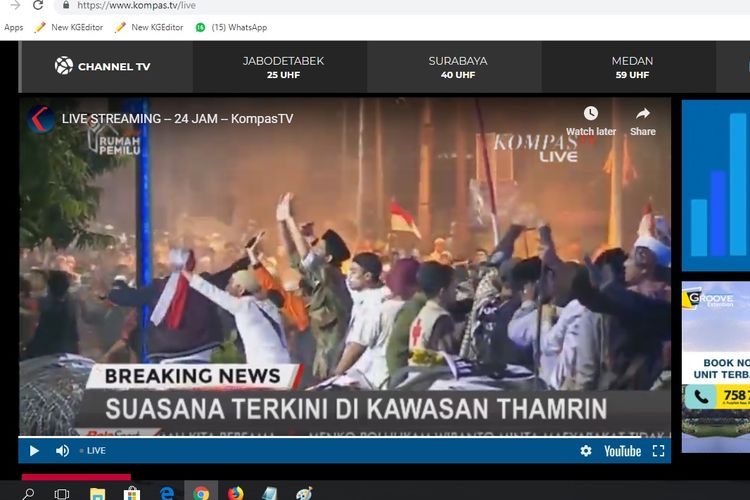Screen dimensions: 750x500
Task: Click the Watch later clock icon
Action: tap(591, 114)
